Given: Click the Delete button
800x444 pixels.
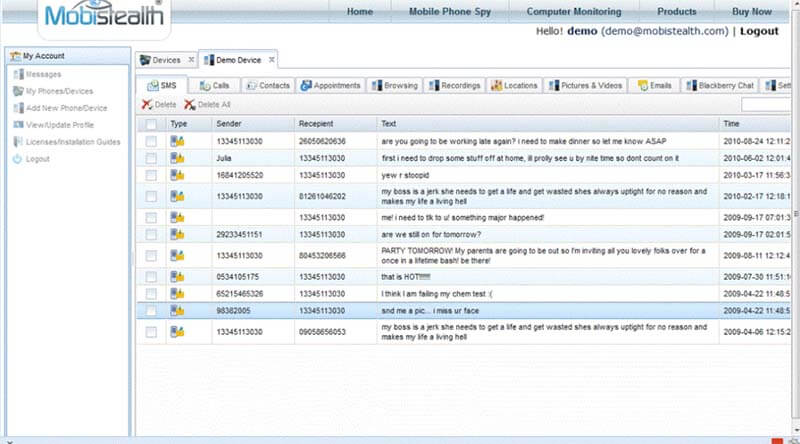Looking at the screenshot, I should click(159, 105).
